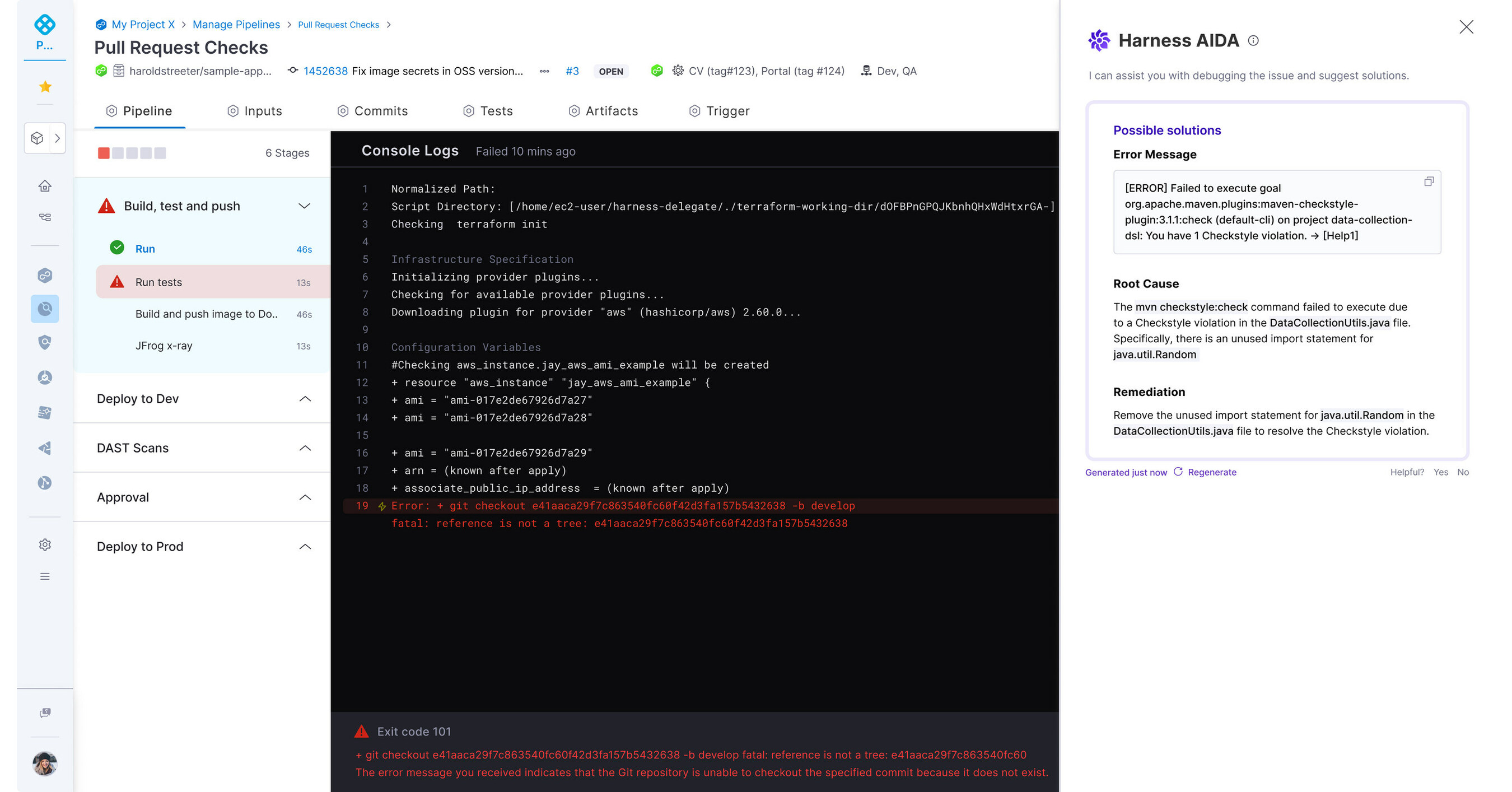This screenshot has height=792, width=1512.
Task: Click the ellipsis next to the commit message
Action: [544, 71]
